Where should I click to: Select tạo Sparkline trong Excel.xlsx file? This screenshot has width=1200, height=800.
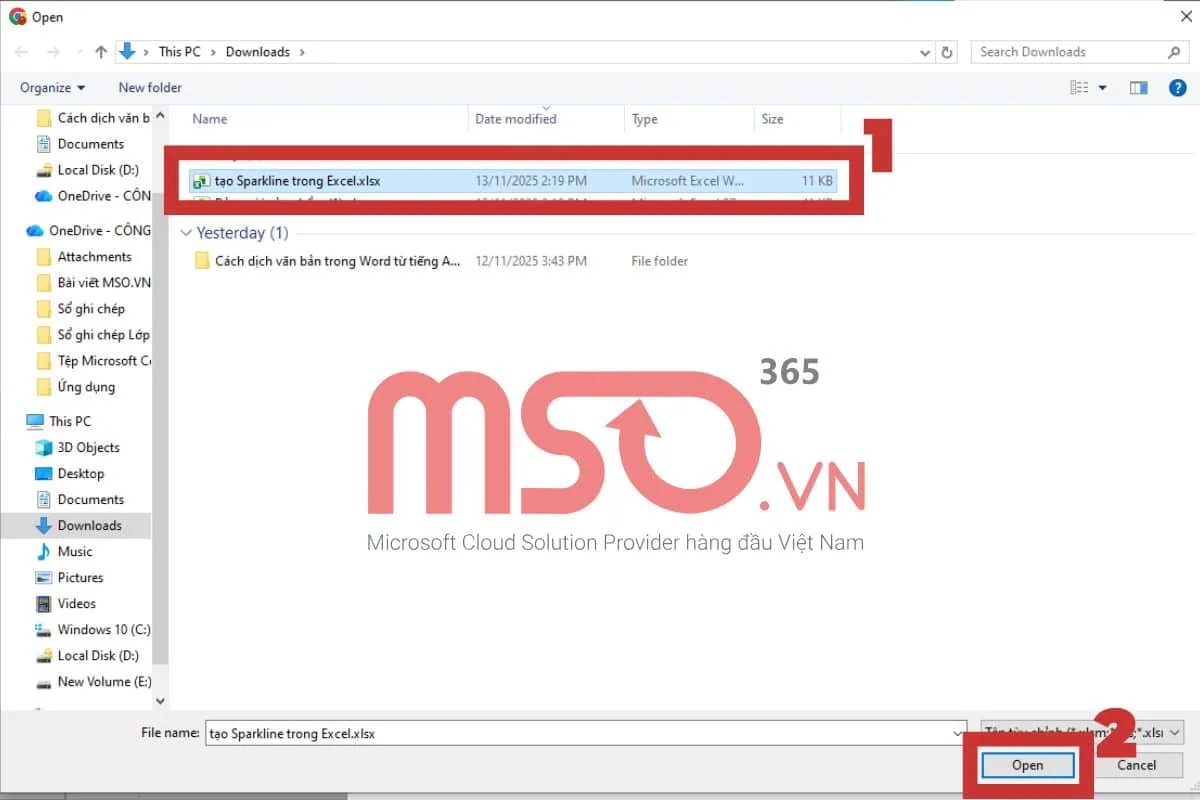click(x=297, y=181)
